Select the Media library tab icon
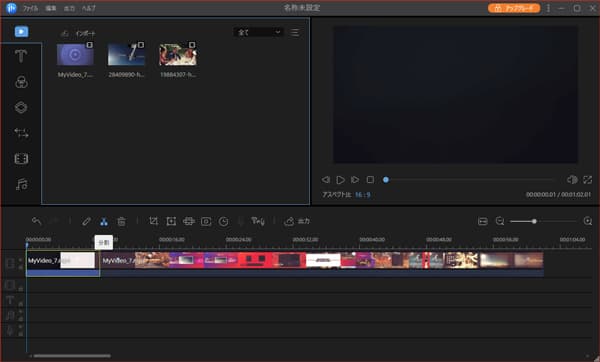This screenshot has width=600, height=362. click(x=21, y=31)
